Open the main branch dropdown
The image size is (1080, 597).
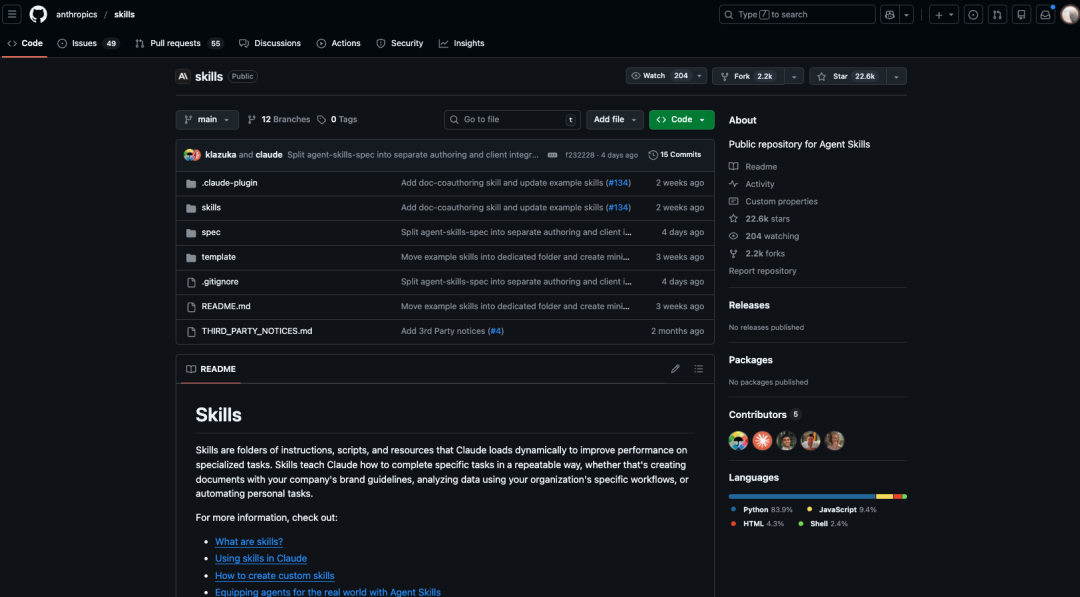click(207, 120)
